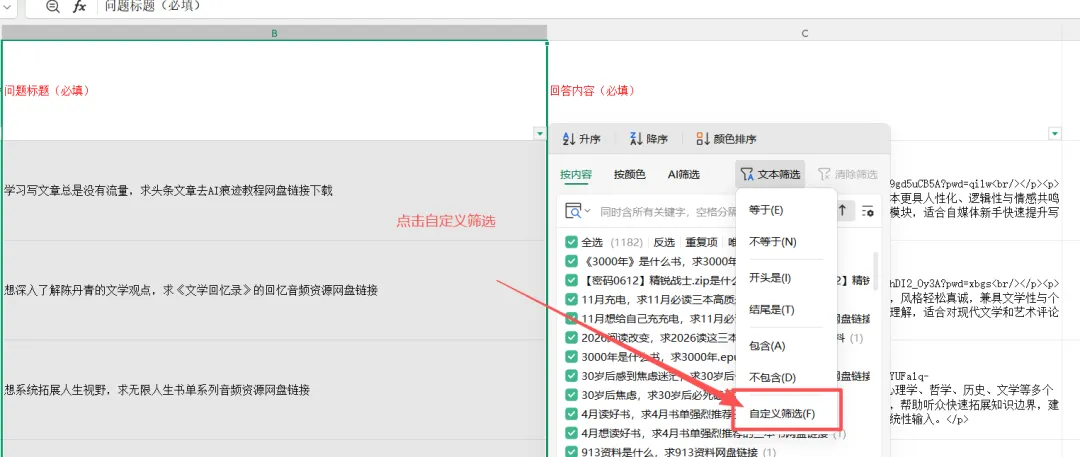Select column B header
1080x457 pixels.
pos(274,32)
